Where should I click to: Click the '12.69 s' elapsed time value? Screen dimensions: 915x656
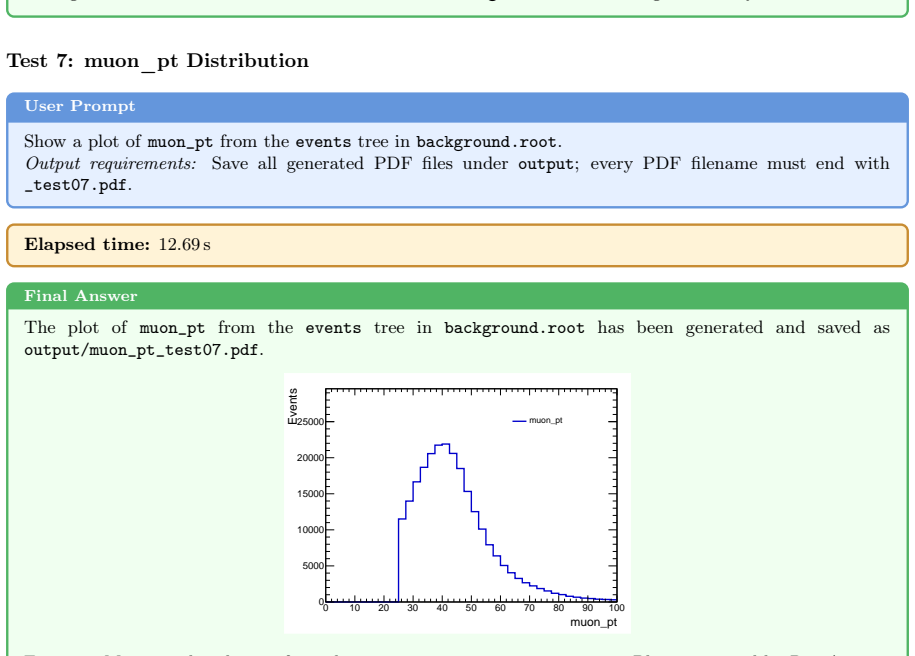(184, 245)
